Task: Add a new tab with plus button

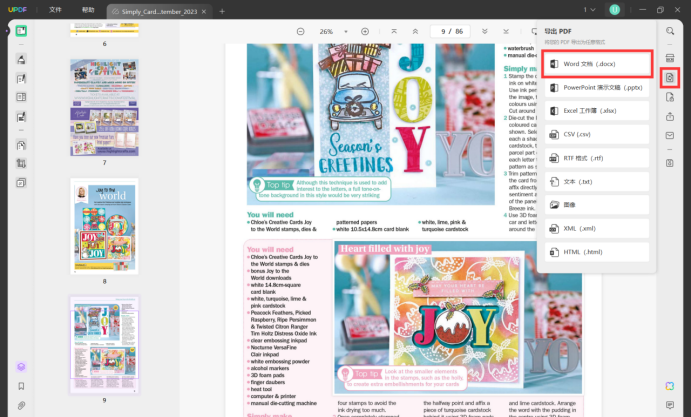Action: [222, 11]
